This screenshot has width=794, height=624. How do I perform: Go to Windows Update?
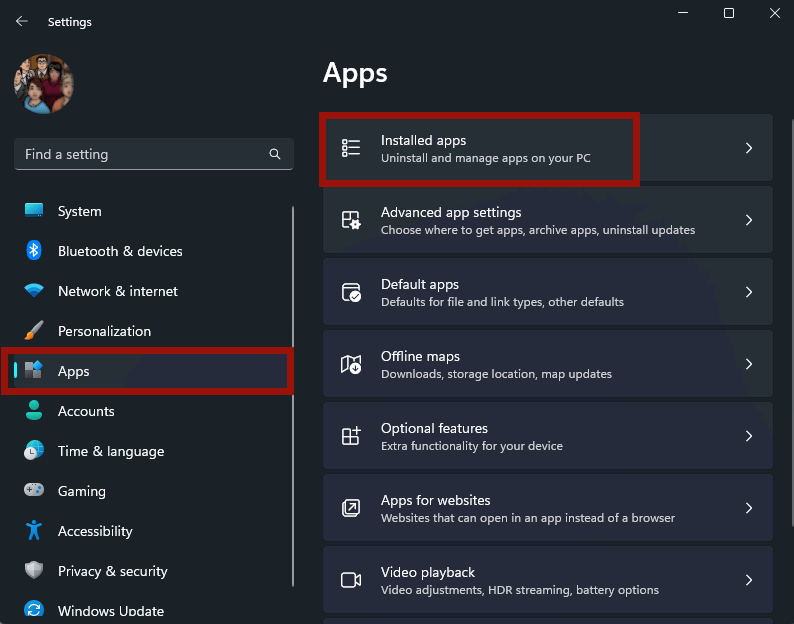point(111,611)
